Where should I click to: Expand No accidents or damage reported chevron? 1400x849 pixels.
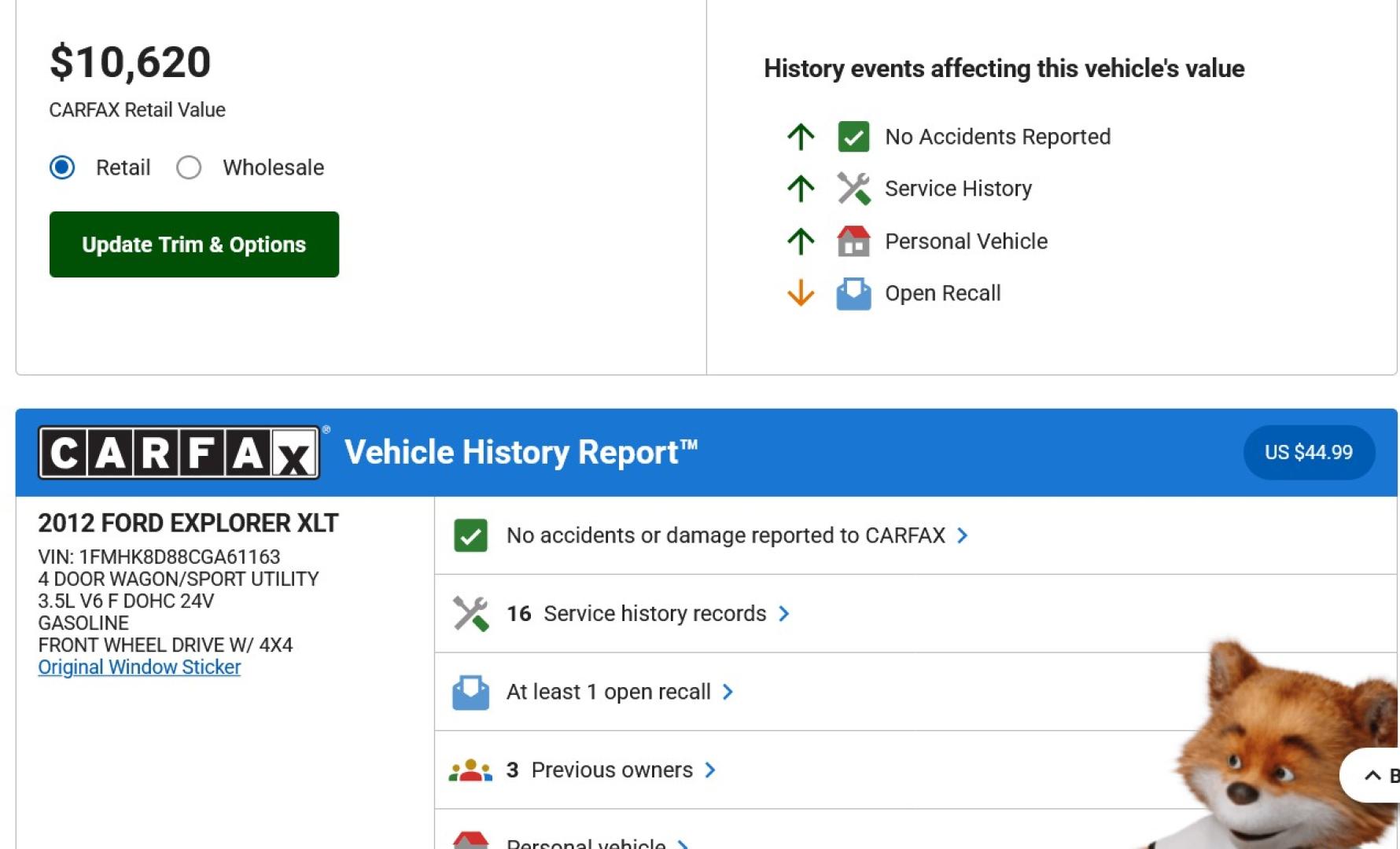963,536
